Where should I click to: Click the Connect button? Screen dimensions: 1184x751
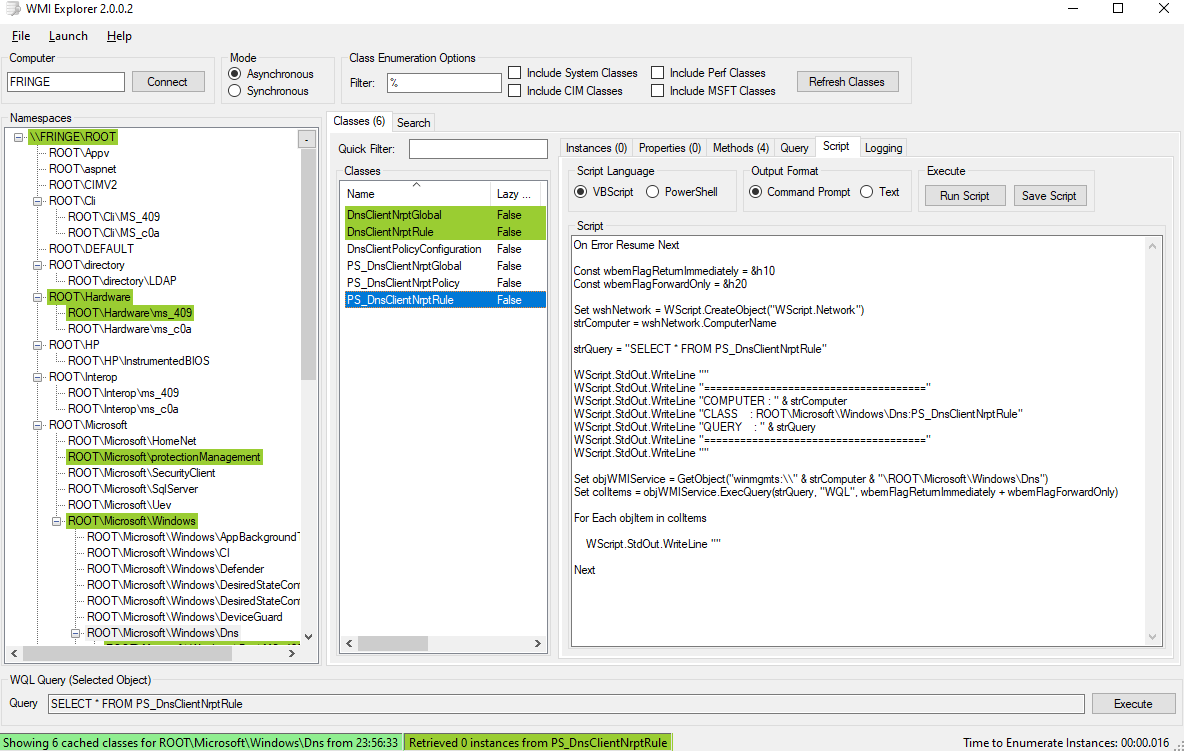pos(168,82)
